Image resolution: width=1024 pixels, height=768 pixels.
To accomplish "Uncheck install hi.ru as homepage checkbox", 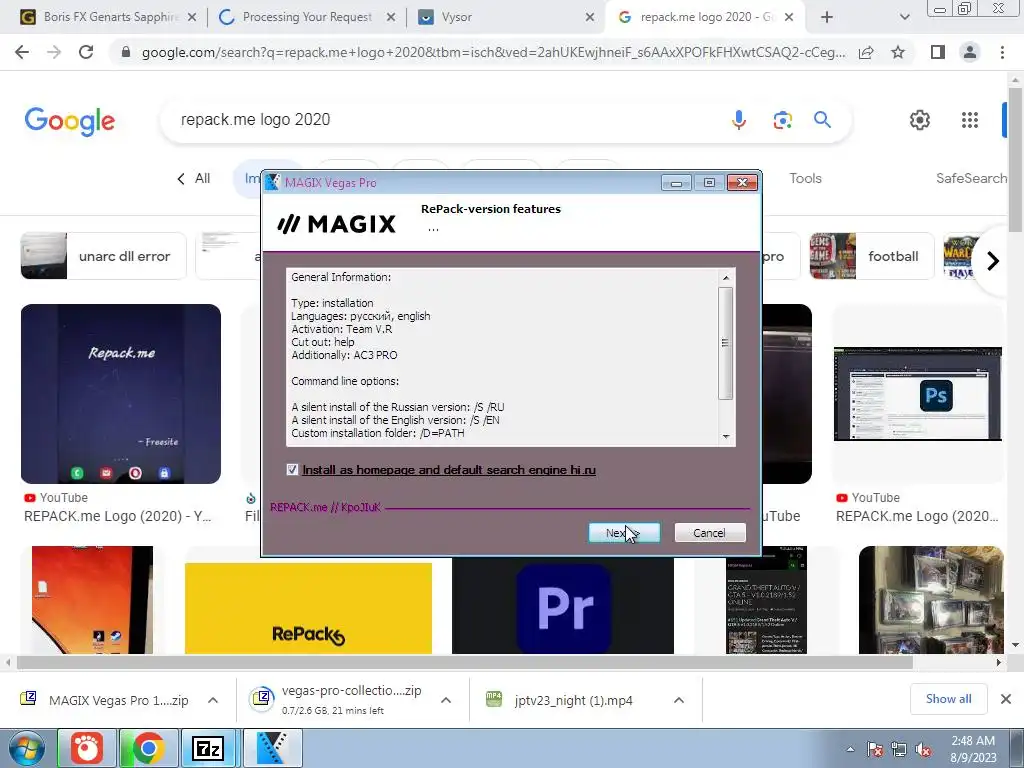I will (293, 470).
